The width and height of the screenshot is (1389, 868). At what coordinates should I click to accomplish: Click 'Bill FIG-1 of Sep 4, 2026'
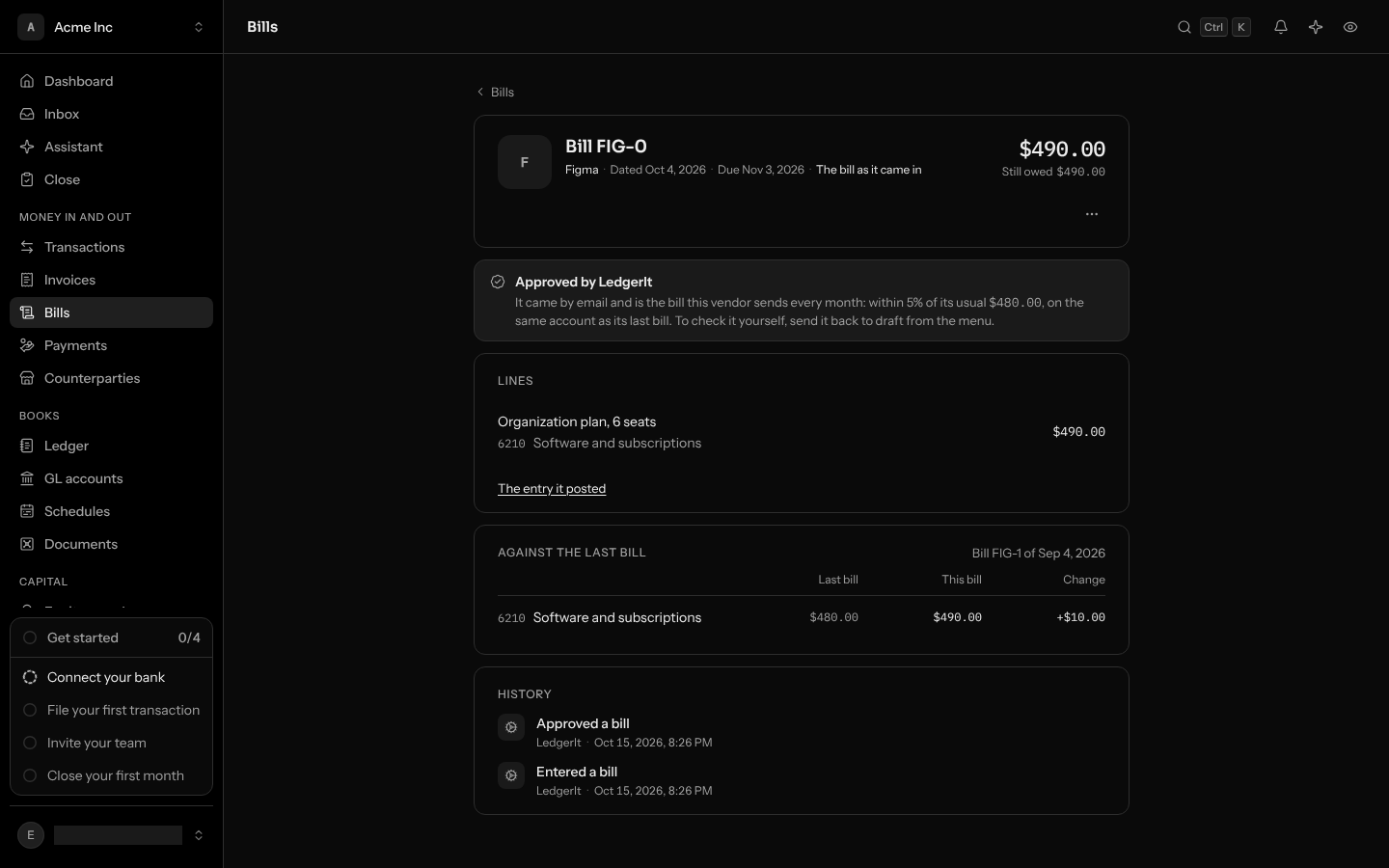tap(1039, 553)
